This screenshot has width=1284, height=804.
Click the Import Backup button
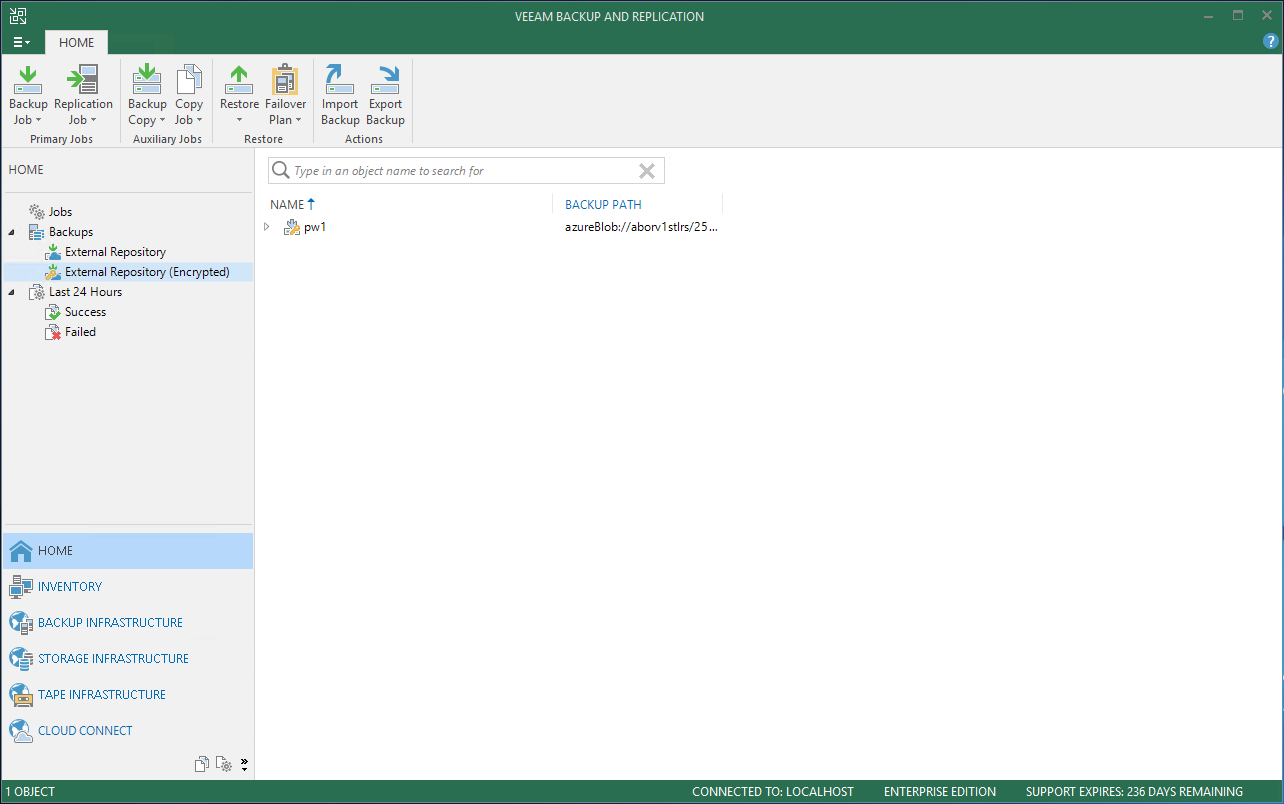pos(340,96)
